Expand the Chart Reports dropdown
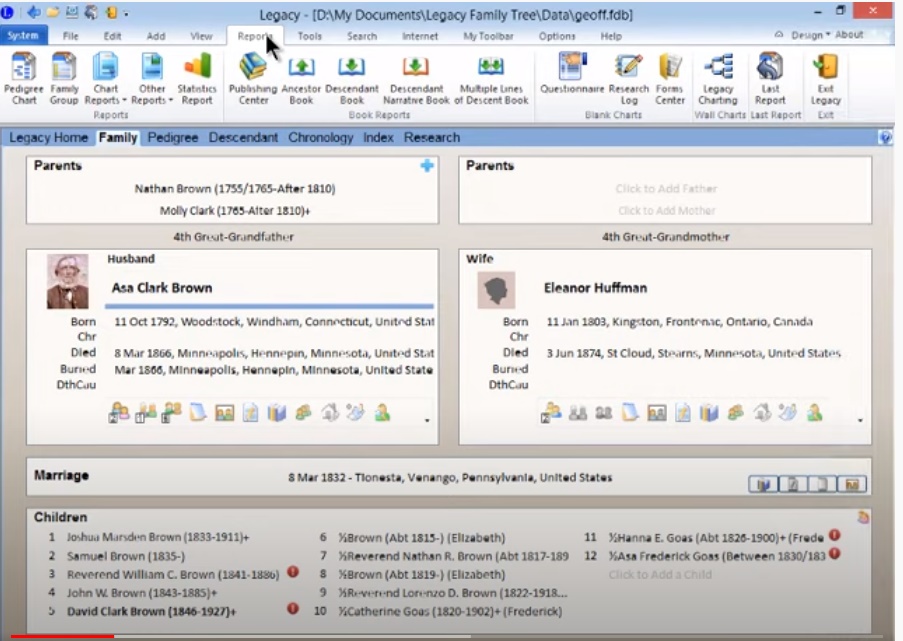The width and height of the screenshot is (903, 641). pos(105,78)
